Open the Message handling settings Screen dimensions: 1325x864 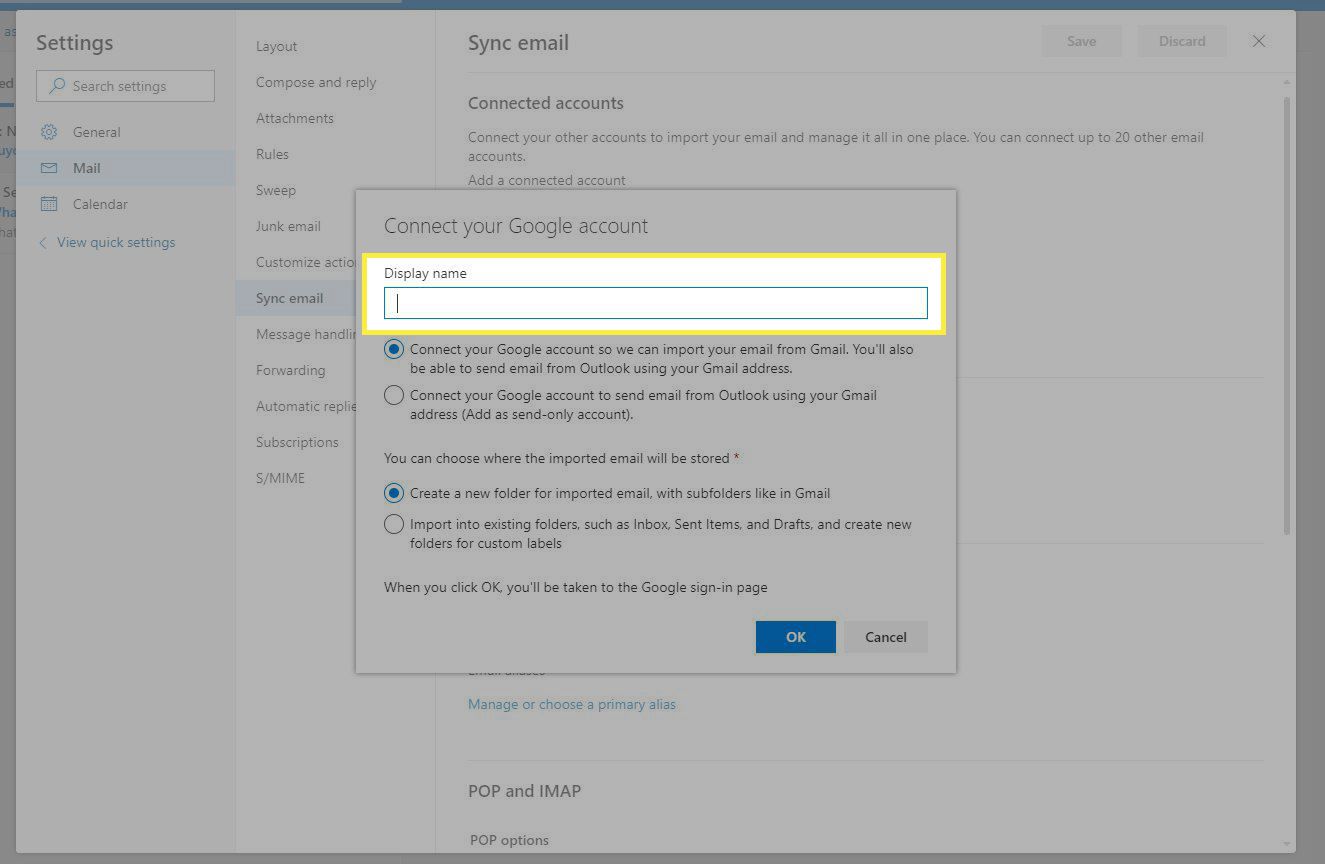point(306,334)
